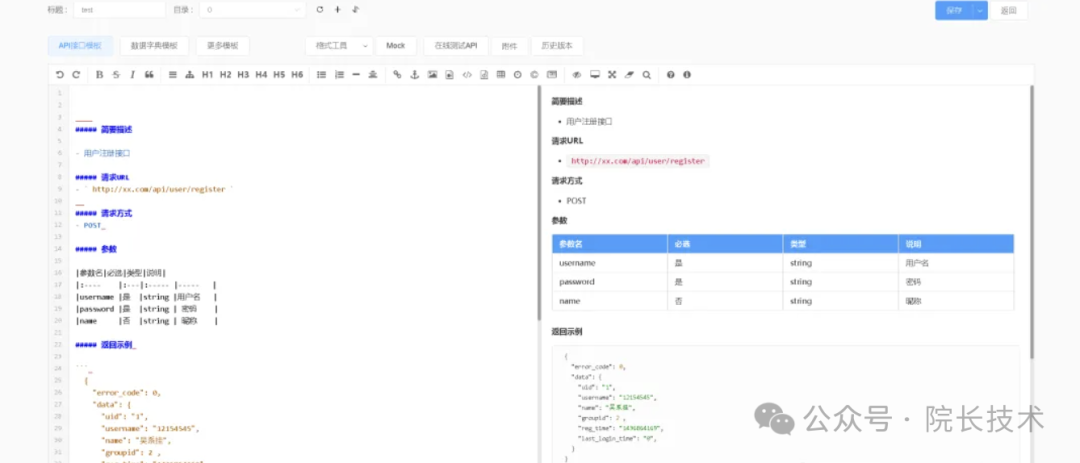Click the preview pane scrollbar
1080x463 pixels.
(1031, 222)
